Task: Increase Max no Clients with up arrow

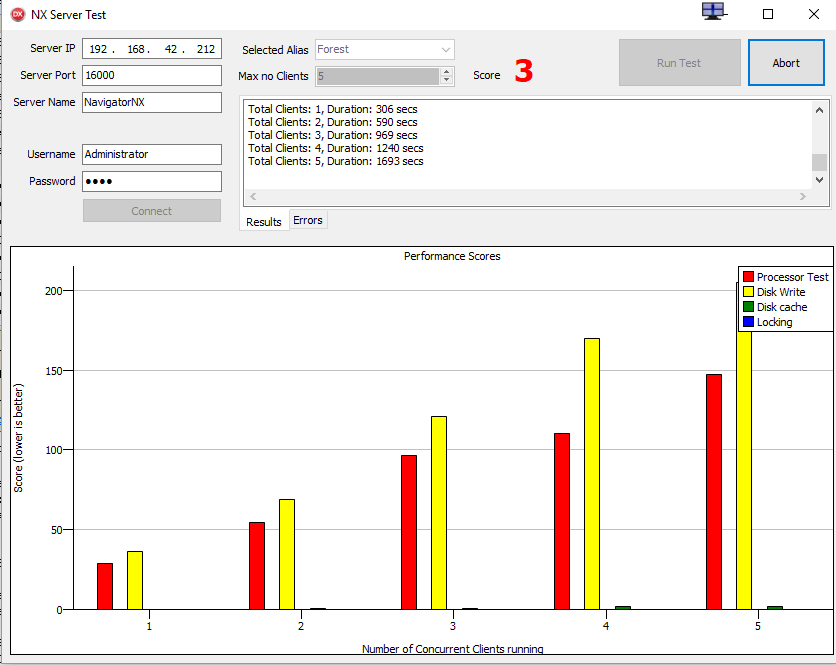Action: click(447, 71)
